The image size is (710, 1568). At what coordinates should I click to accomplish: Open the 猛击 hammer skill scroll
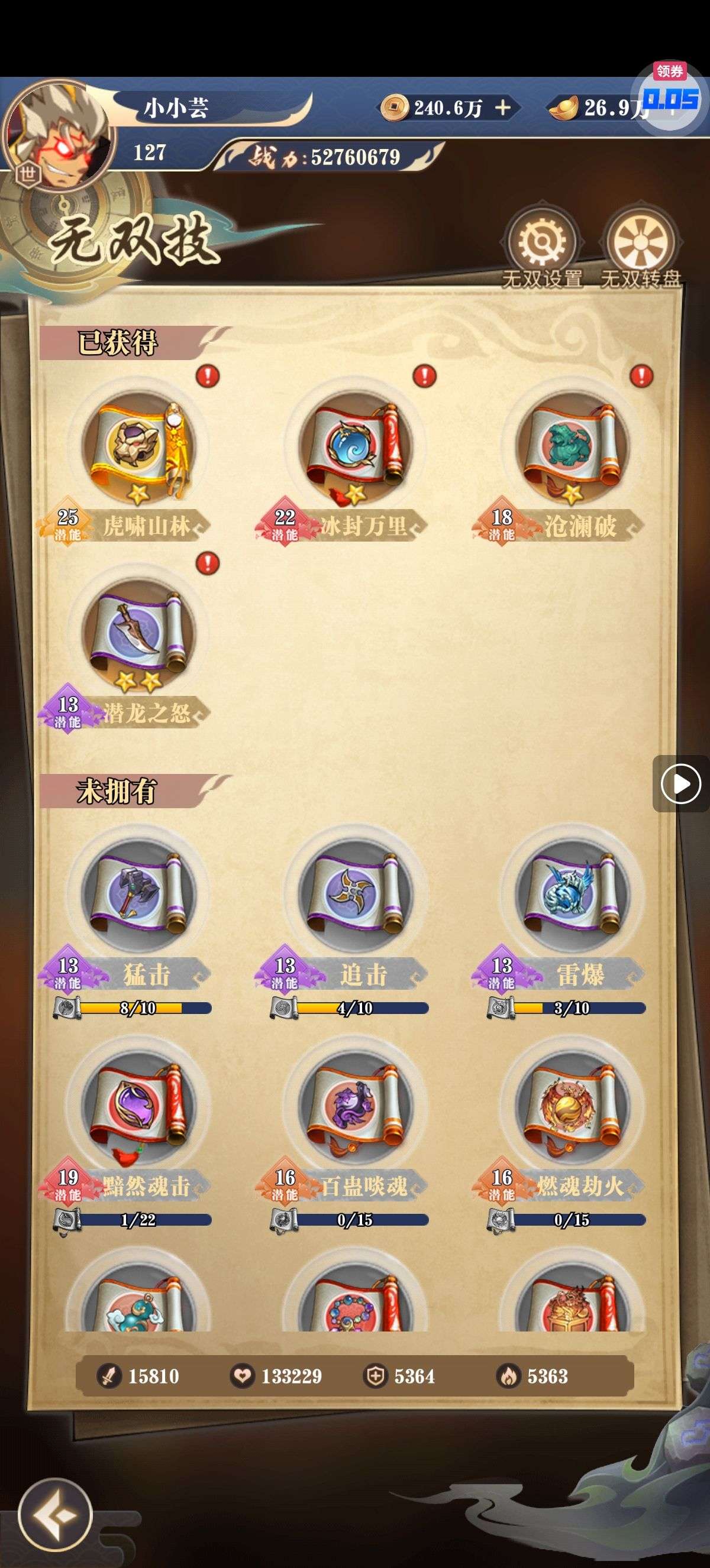[x=139, y=893]
